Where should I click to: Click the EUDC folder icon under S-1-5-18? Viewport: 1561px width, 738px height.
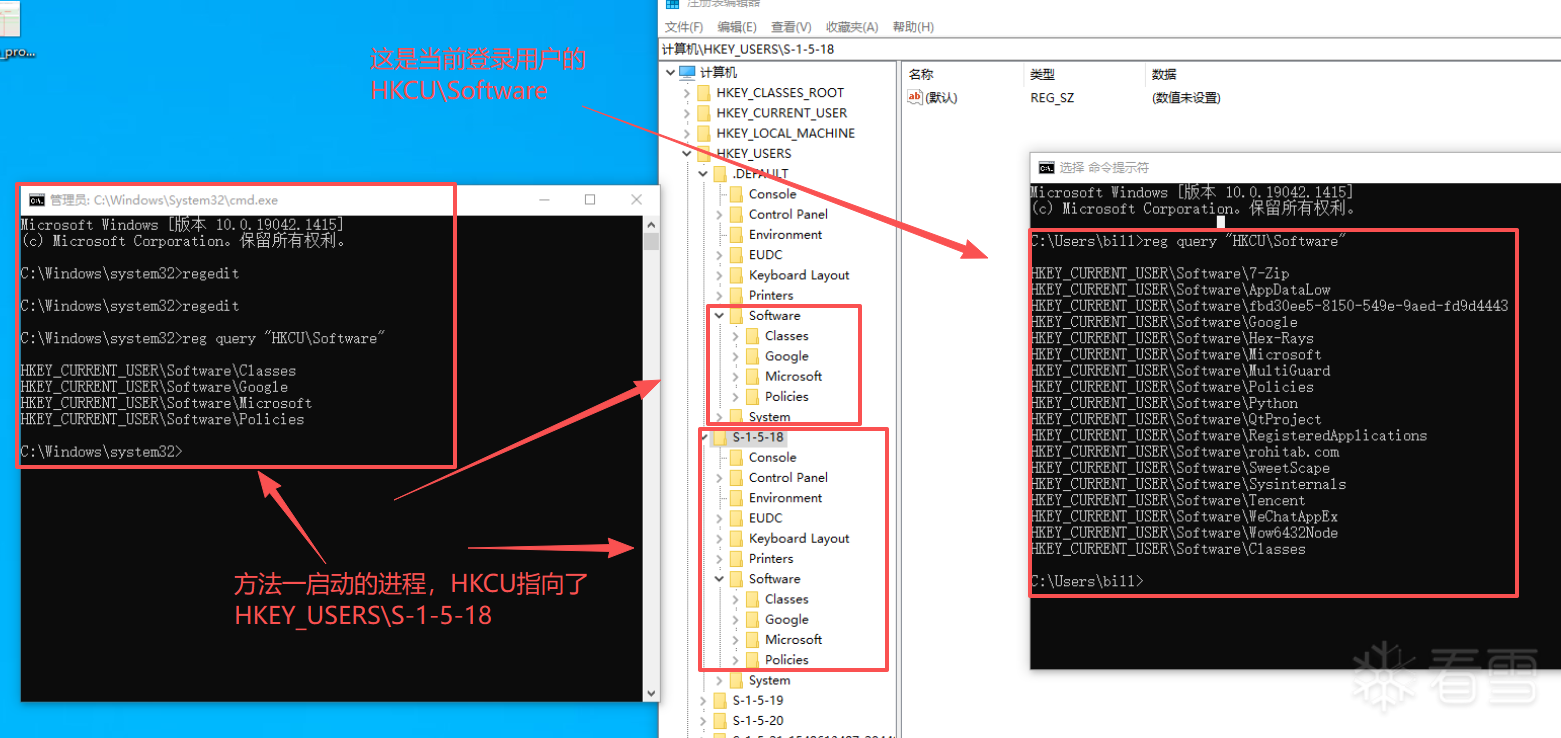click(x=736, y=518)
